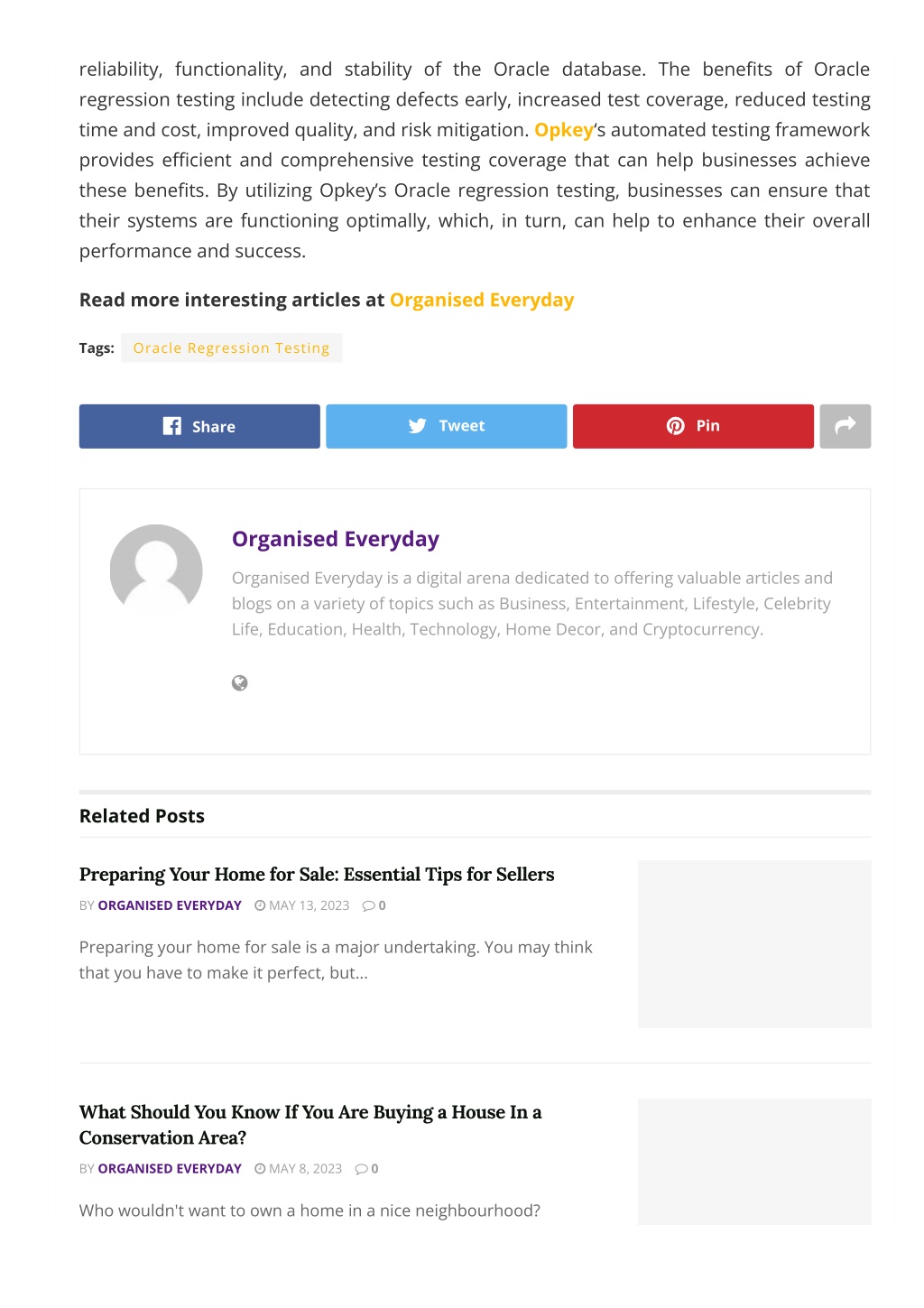The width and height of the screenshot is (924, 1308).
Task: Click comment bubble icon on May 8 post
Action: 361,1169
